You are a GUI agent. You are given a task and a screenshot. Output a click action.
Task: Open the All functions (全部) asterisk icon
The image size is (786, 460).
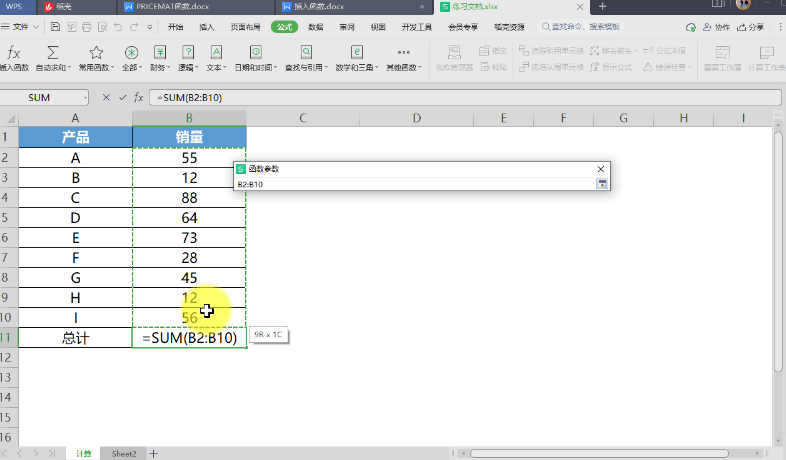point(131,52)
